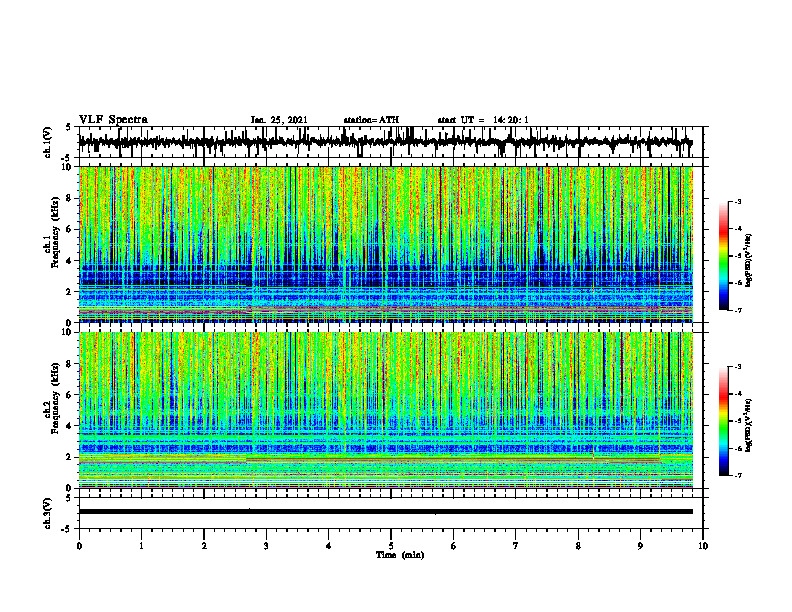
Task: Click the time axis tick label "1"
Action: click(x=141, y=546)
